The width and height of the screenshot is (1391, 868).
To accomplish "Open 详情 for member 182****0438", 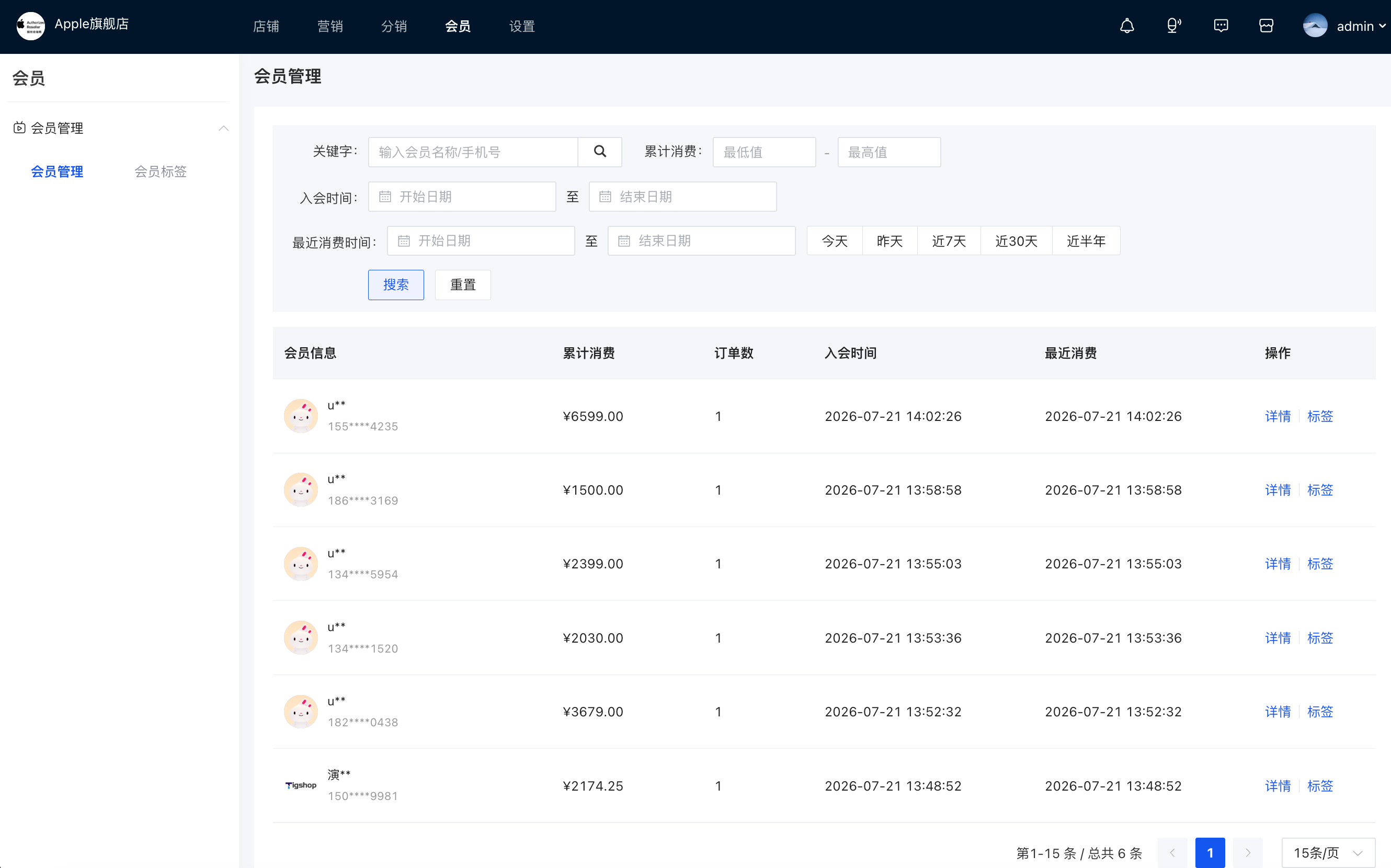I will [1278, 712].
